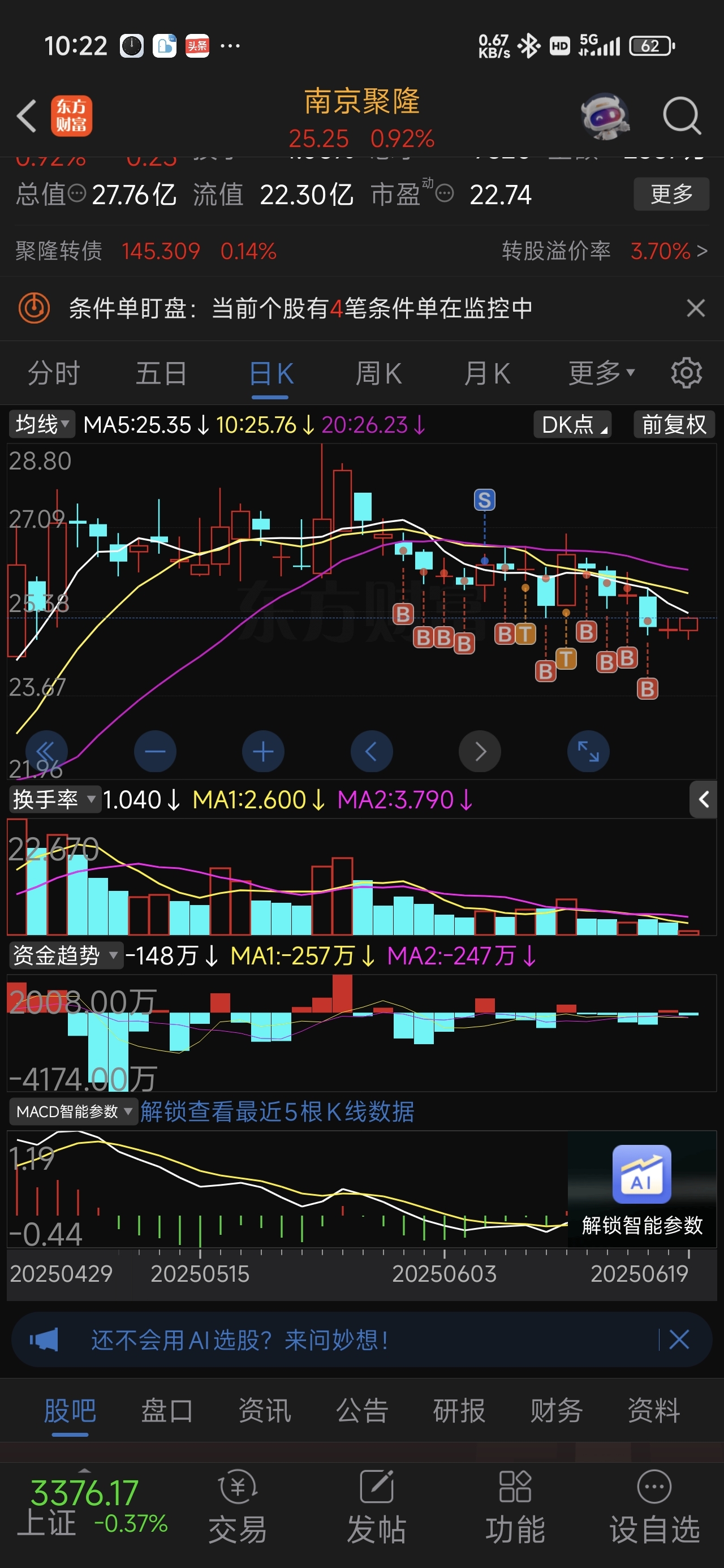Close the AI选股 banner
This screenshot has width=724, height=1568.
tap(679, 1339)
